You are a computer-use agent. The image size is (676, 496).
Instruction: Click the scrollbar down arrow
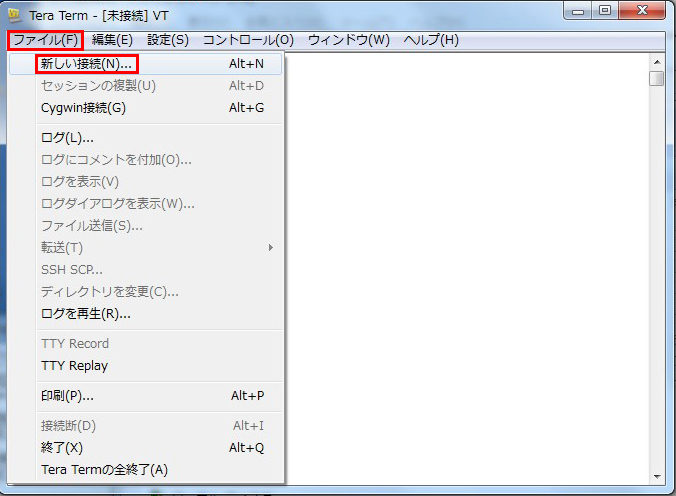click(656, 476)
